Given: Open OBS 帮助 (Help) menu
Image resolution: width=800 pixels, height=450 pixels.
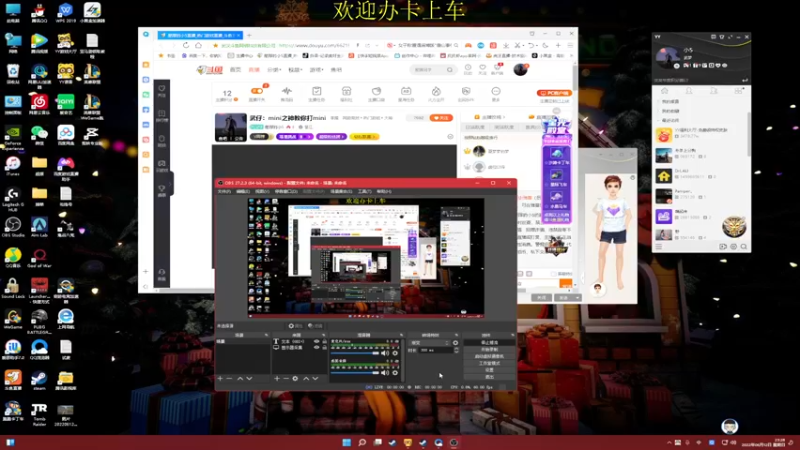Looking at the screenshot, I should click(384, 191).
